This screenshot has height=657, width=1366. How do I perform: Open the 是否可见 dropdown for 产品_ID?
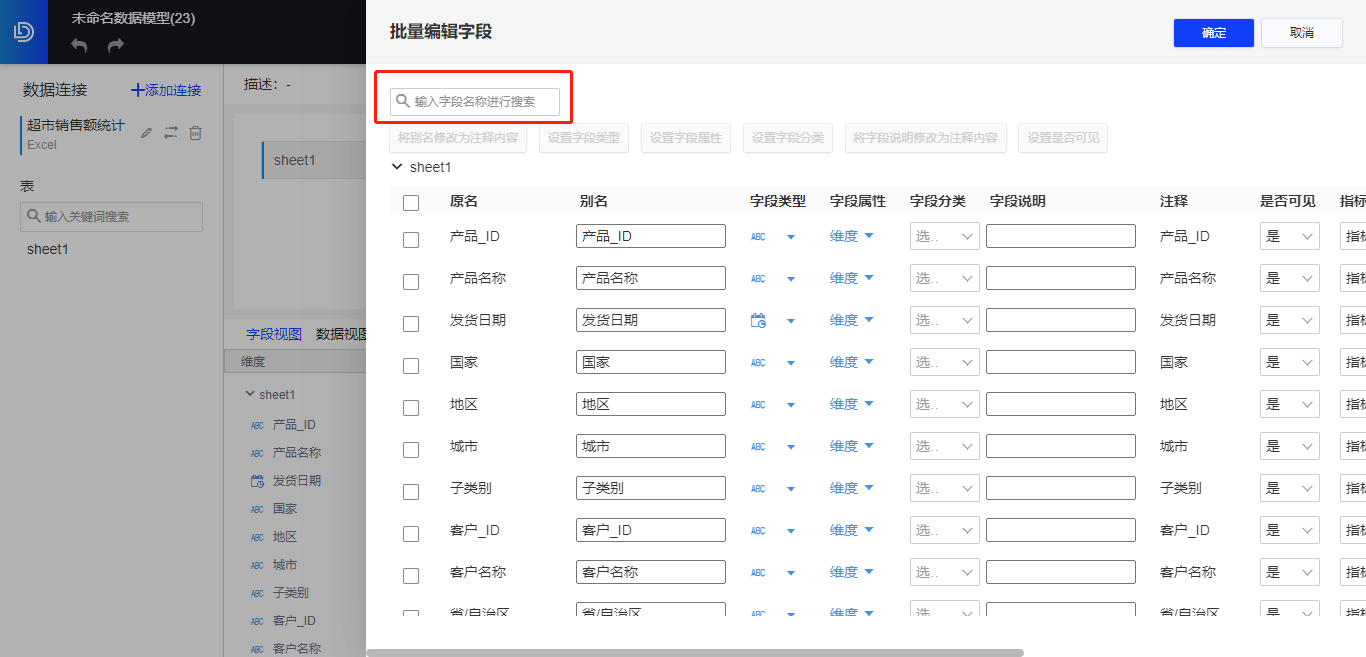1290,236
